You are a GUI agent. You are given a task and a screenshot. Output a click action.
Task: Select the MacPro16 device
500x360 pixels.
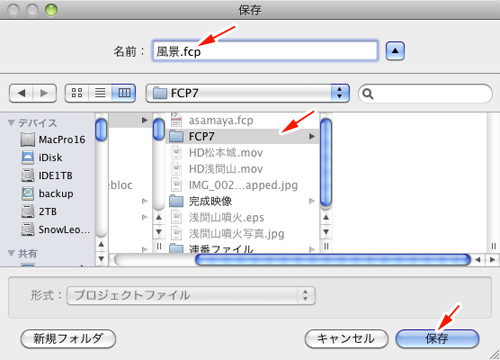(53, 139)
